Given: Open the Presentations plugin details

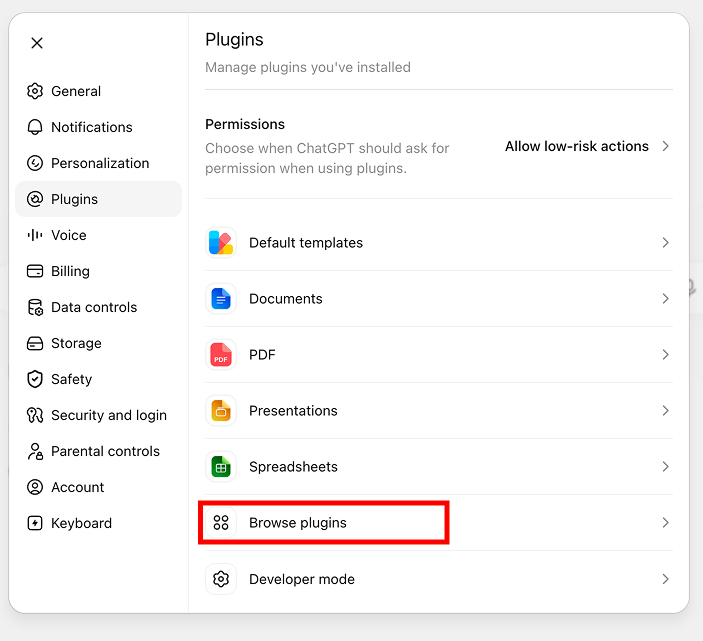Looking at the screenshot, I should [439, 411].
